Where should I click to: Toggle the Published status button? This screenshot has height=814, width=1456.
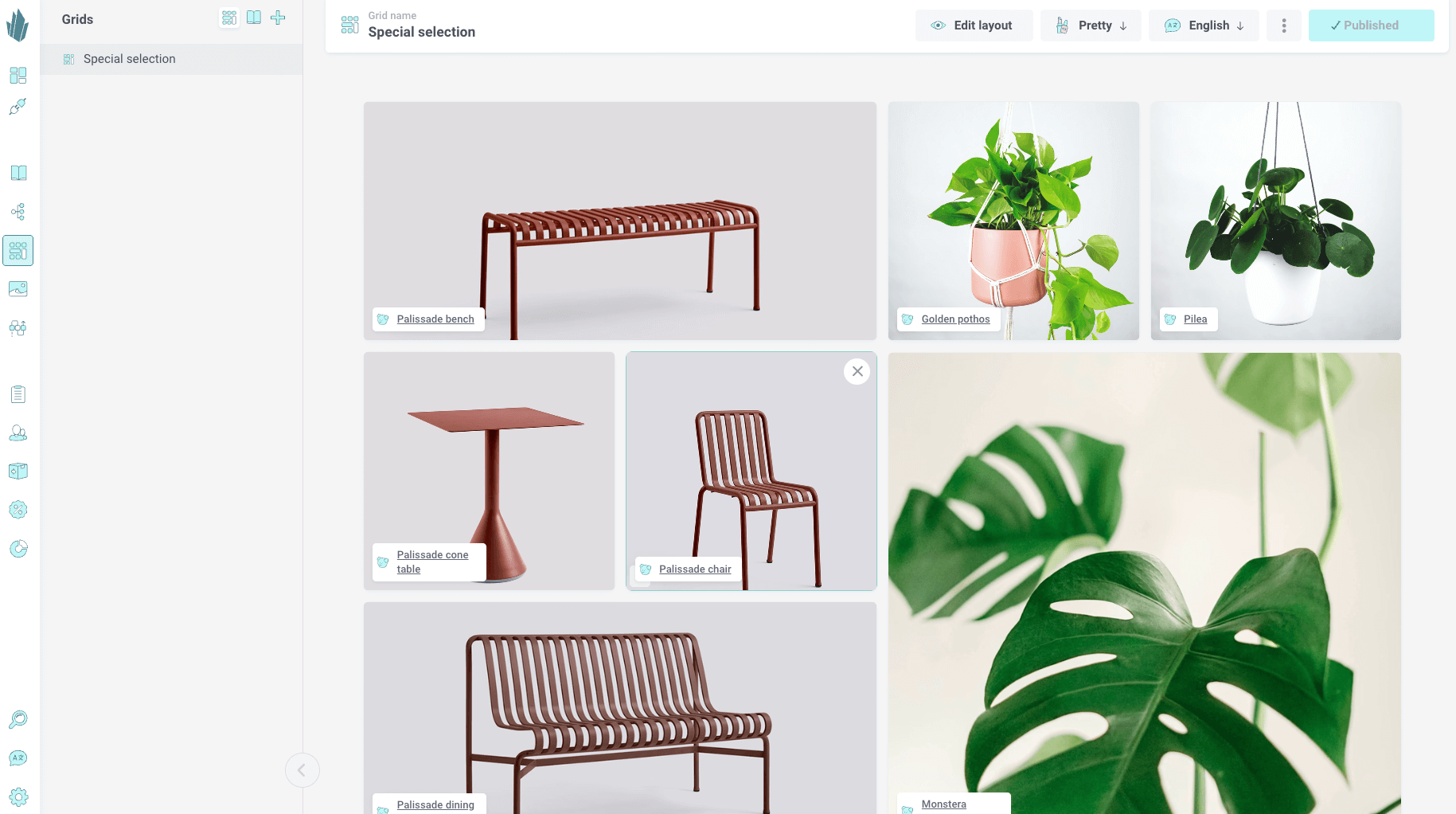pyautogui.click(x=1371, y=25)
